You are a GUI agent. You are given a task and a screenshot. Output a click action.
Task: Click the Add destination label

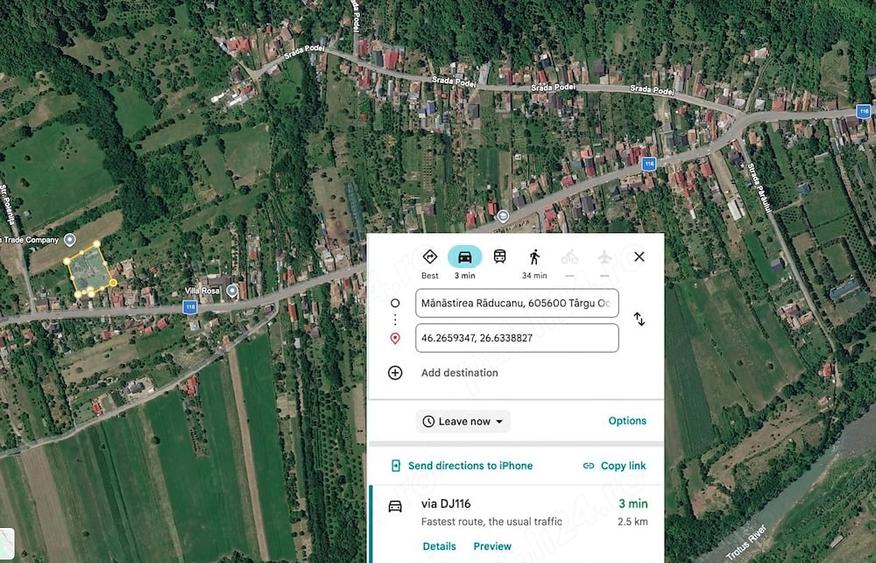coord(459,373)
